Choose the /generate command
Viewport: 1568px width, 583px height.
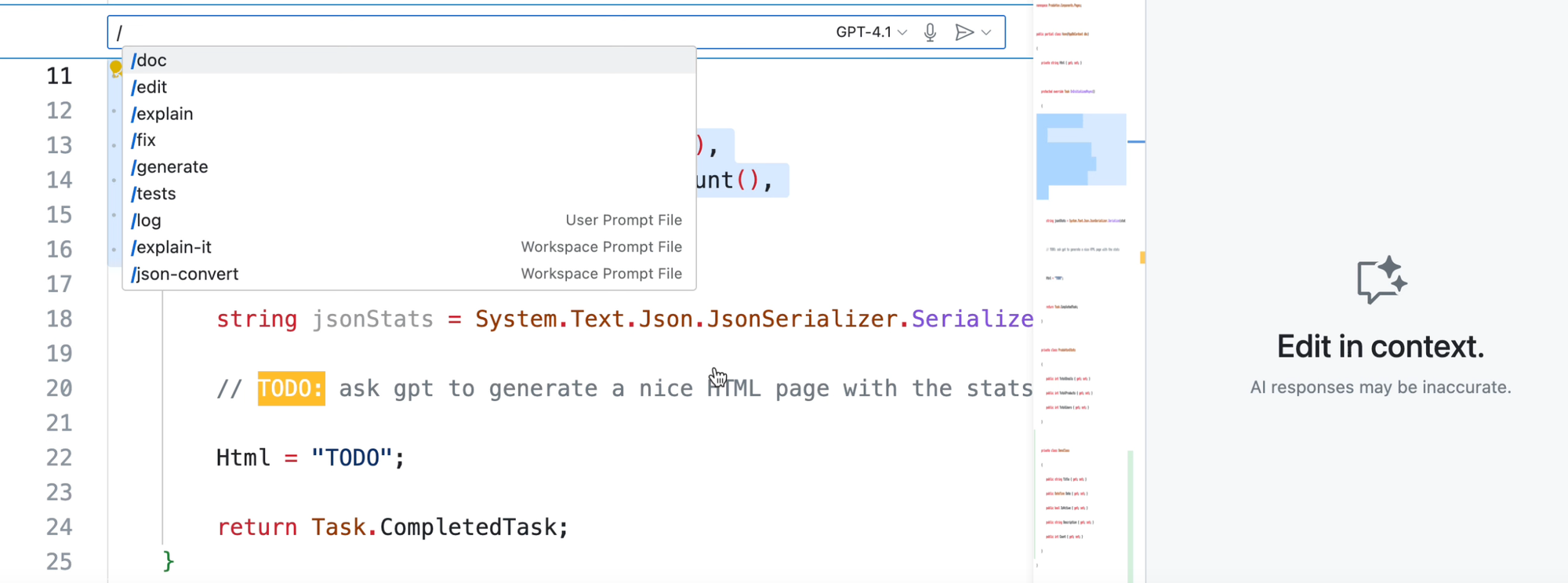[x=170, y=167]
